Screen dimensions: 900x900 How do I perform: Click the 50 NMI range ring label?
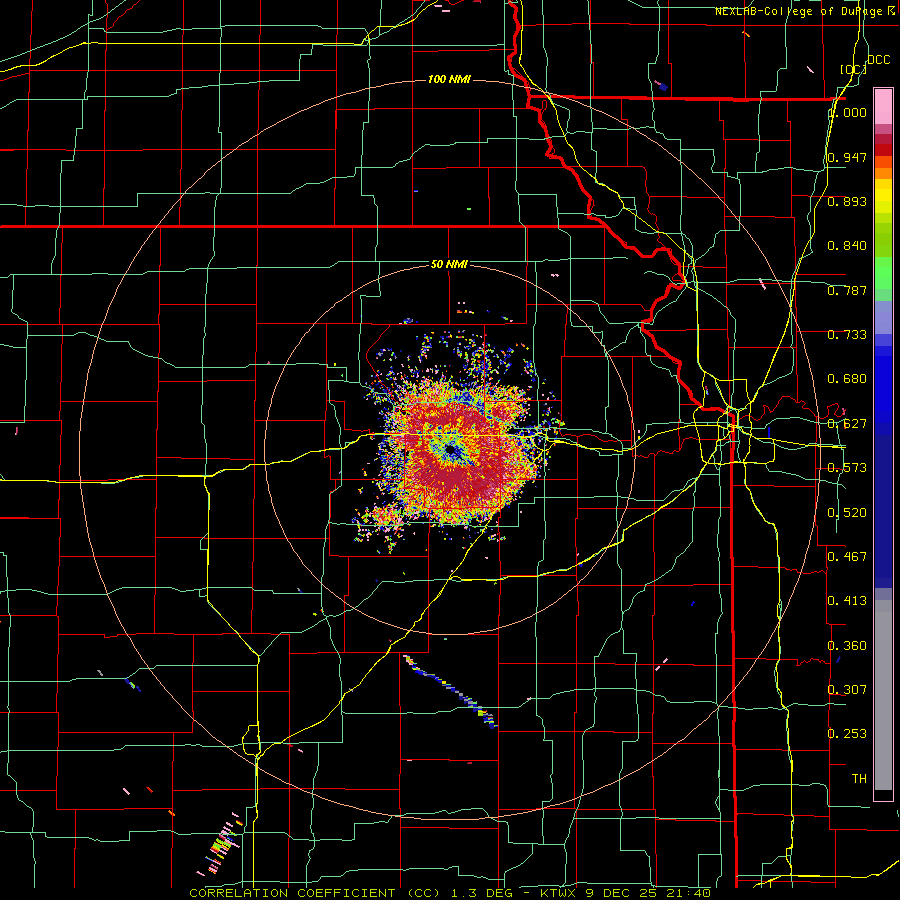(x=449, y=265)
